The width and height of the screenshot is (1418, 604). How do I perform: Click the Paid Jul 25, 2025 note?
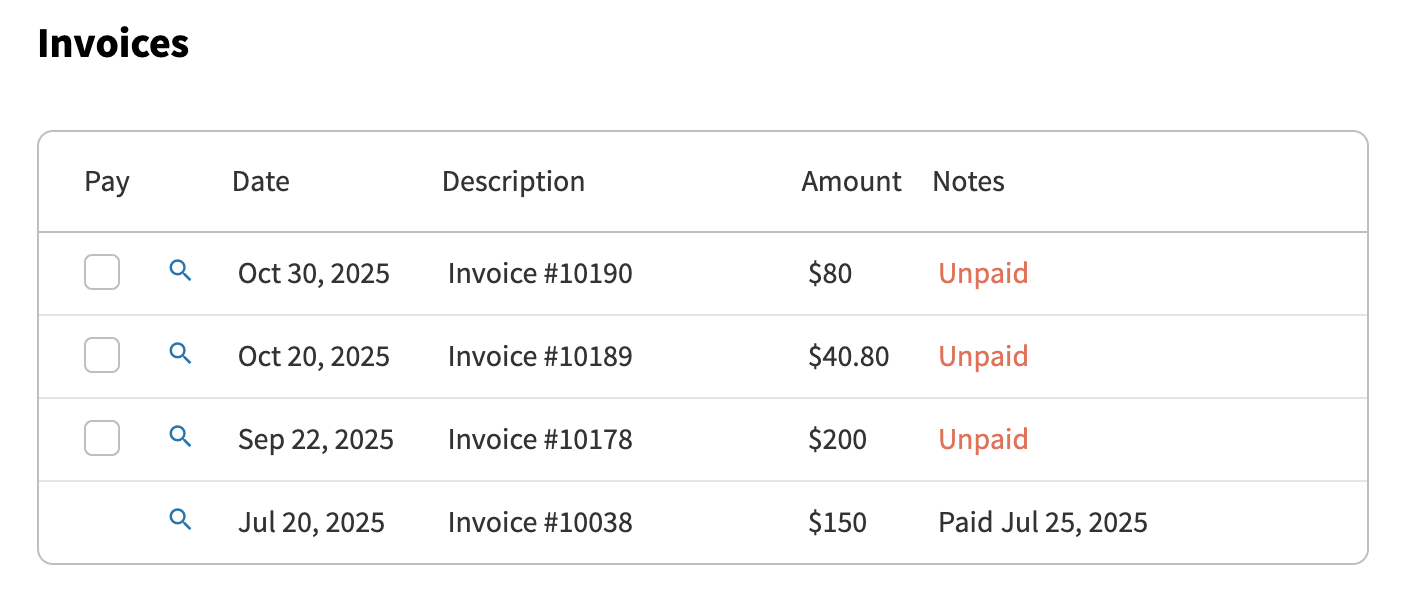point(1043,522)
